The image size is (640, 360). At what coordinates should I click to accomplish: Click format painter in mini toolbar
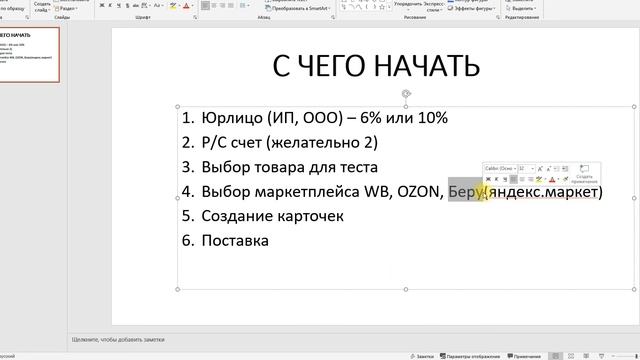tap(566, 179)
